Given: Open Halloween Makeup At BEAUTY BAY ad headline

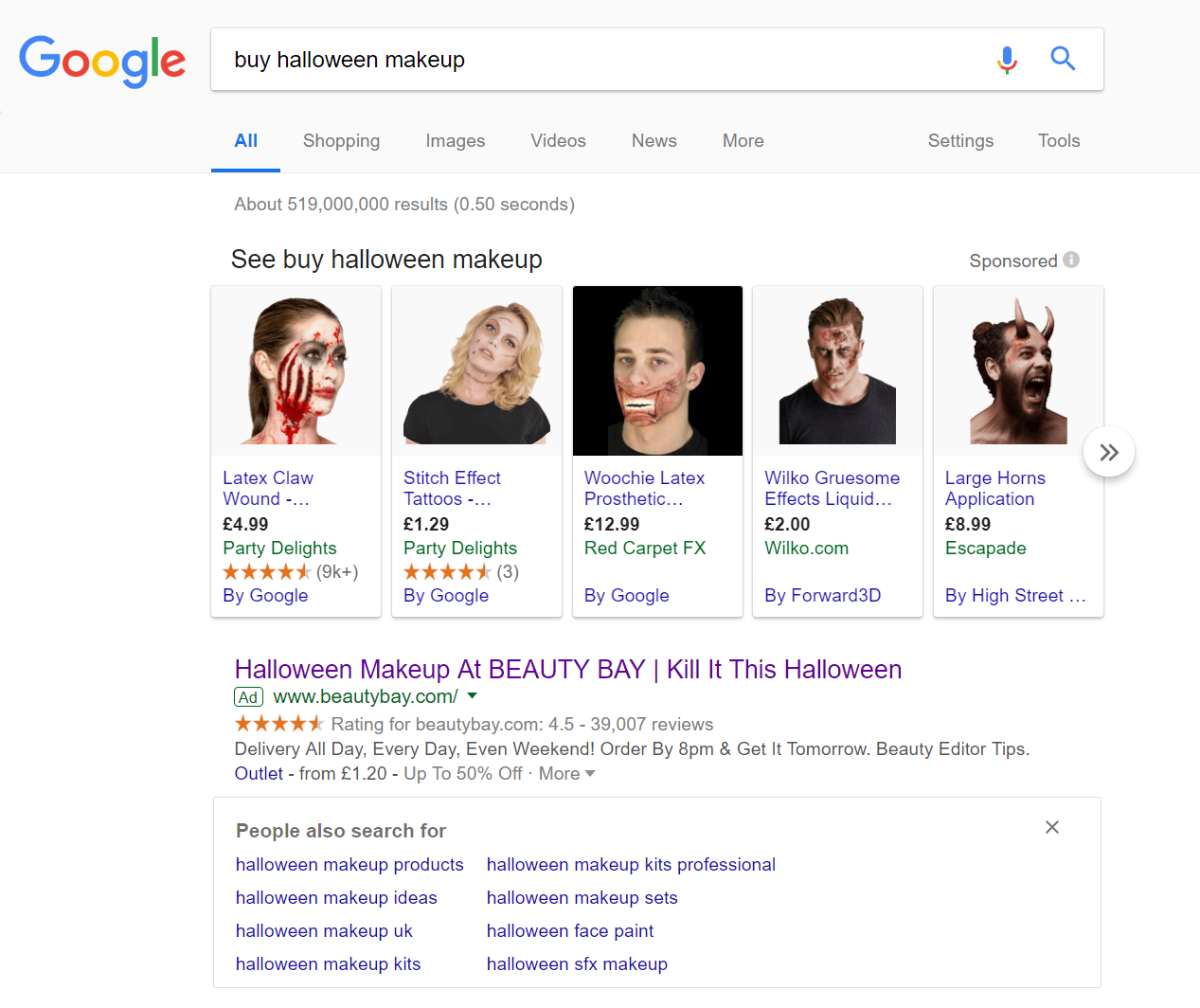Looking at the screenshot, I should 567,670.
